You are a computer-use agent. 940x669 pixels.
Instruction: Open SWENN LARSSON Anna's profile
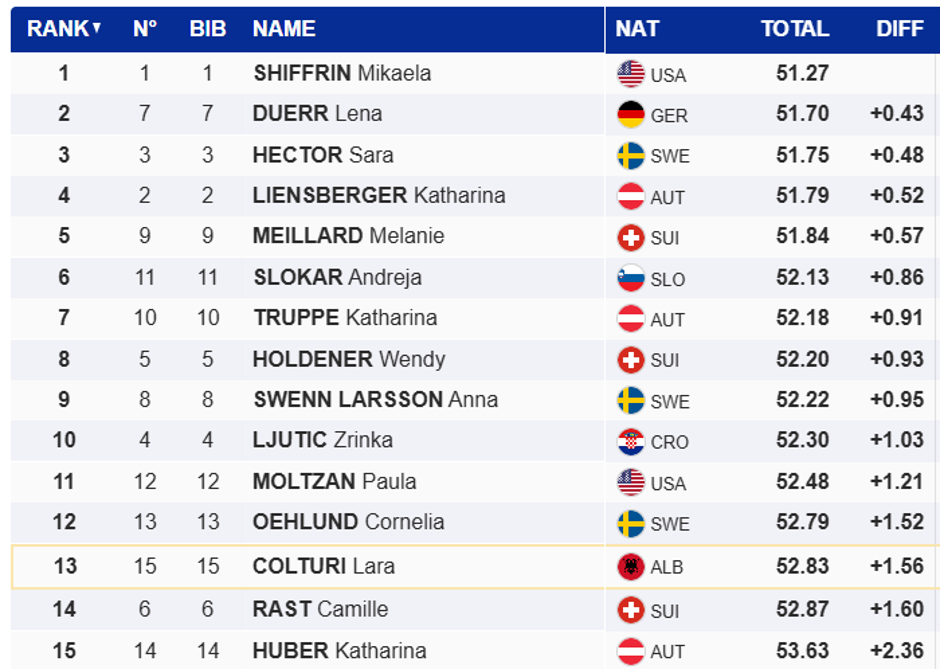click(375, 400)
